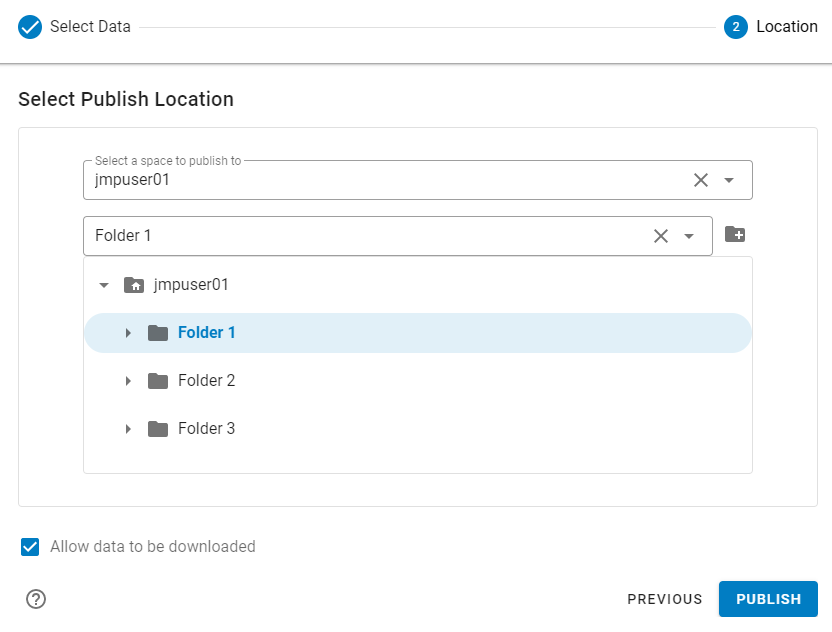Expand the Folder 3 tree node

(x=127, y=428)
